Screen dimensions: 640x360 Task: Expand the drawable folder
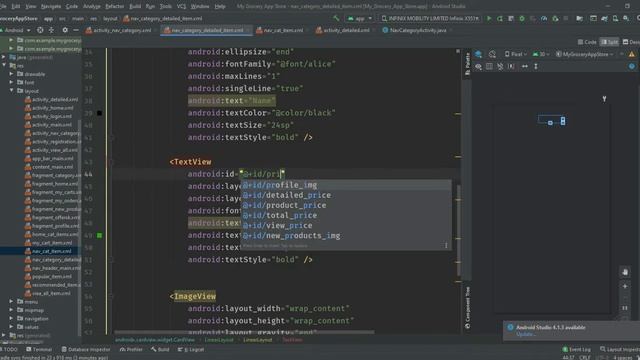(x=11, y=74)
